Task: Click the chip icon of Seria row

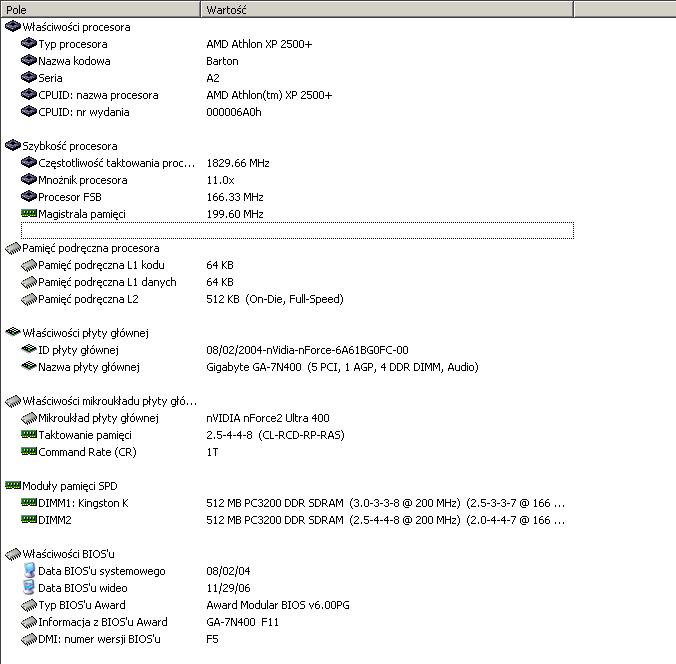Action: (28, 78)
